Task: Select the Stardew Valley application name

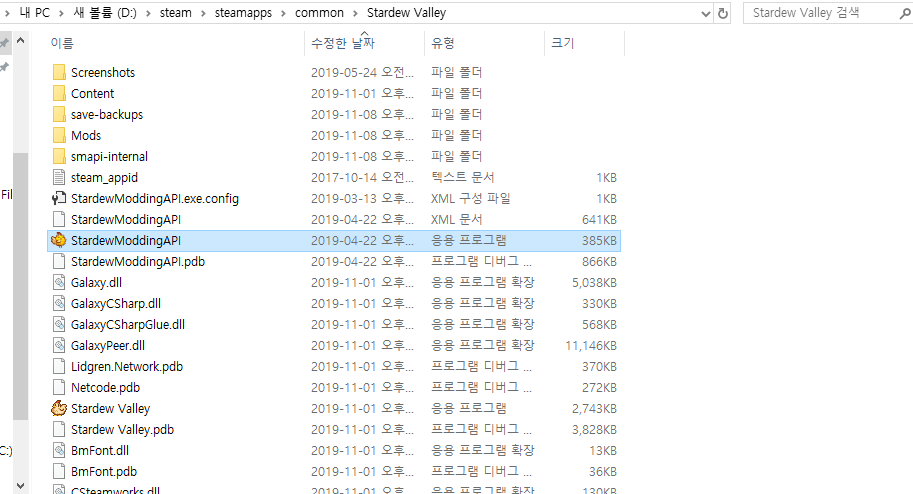Action: coord(111,408)
